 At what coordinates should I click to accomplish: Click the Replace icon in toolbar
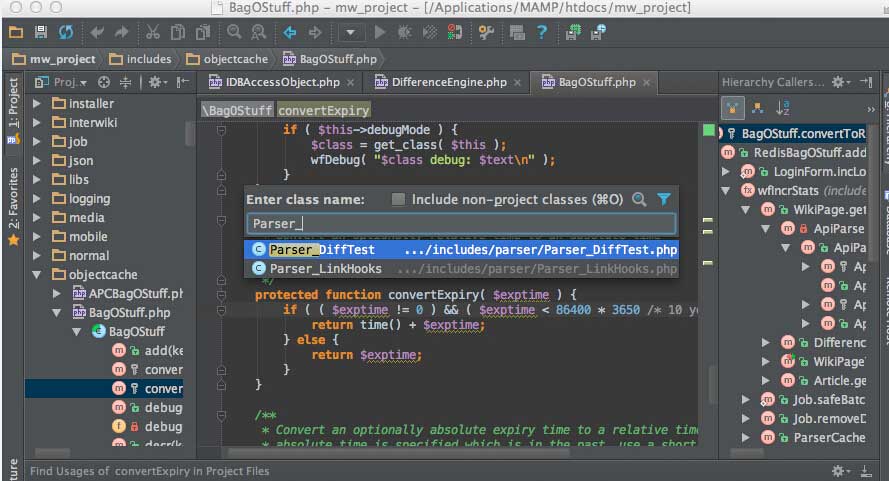pos(259,32)
